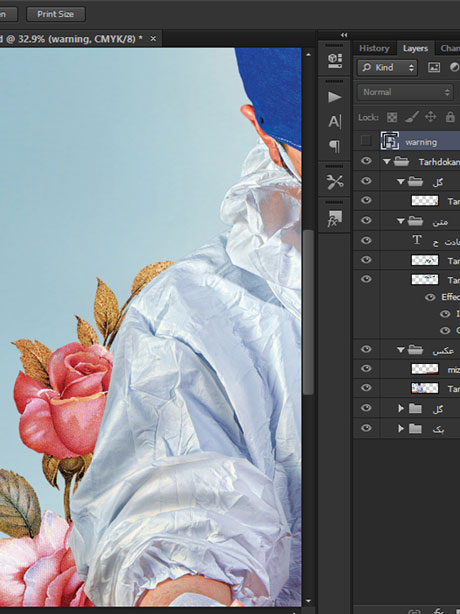Open the Actions panel play icon
This screenshot has width=460, height=614.
pyautogui.click(x=334, y=97)
